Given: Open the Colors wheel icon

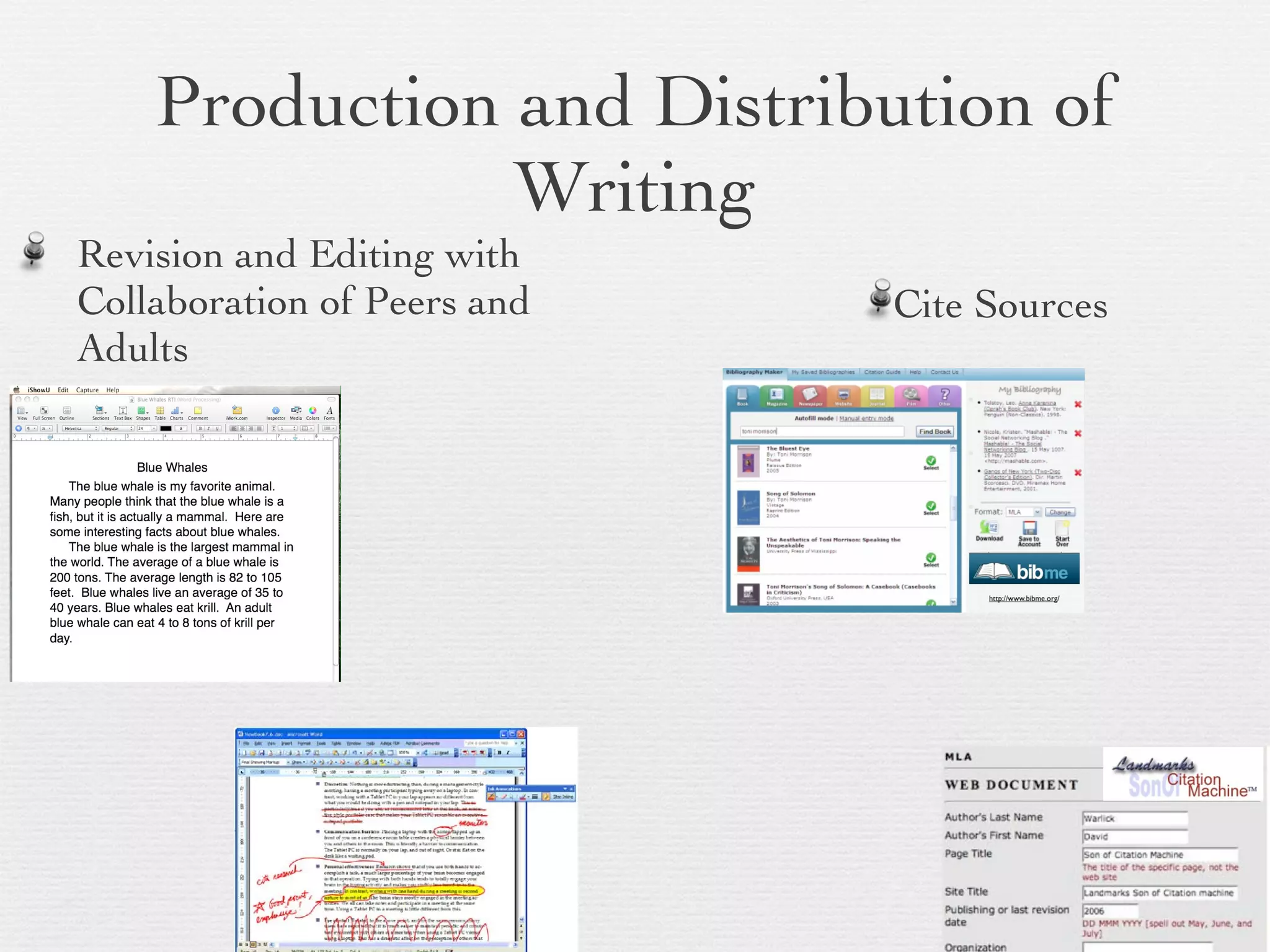Looking at the screenshot, I should (313, 410).
